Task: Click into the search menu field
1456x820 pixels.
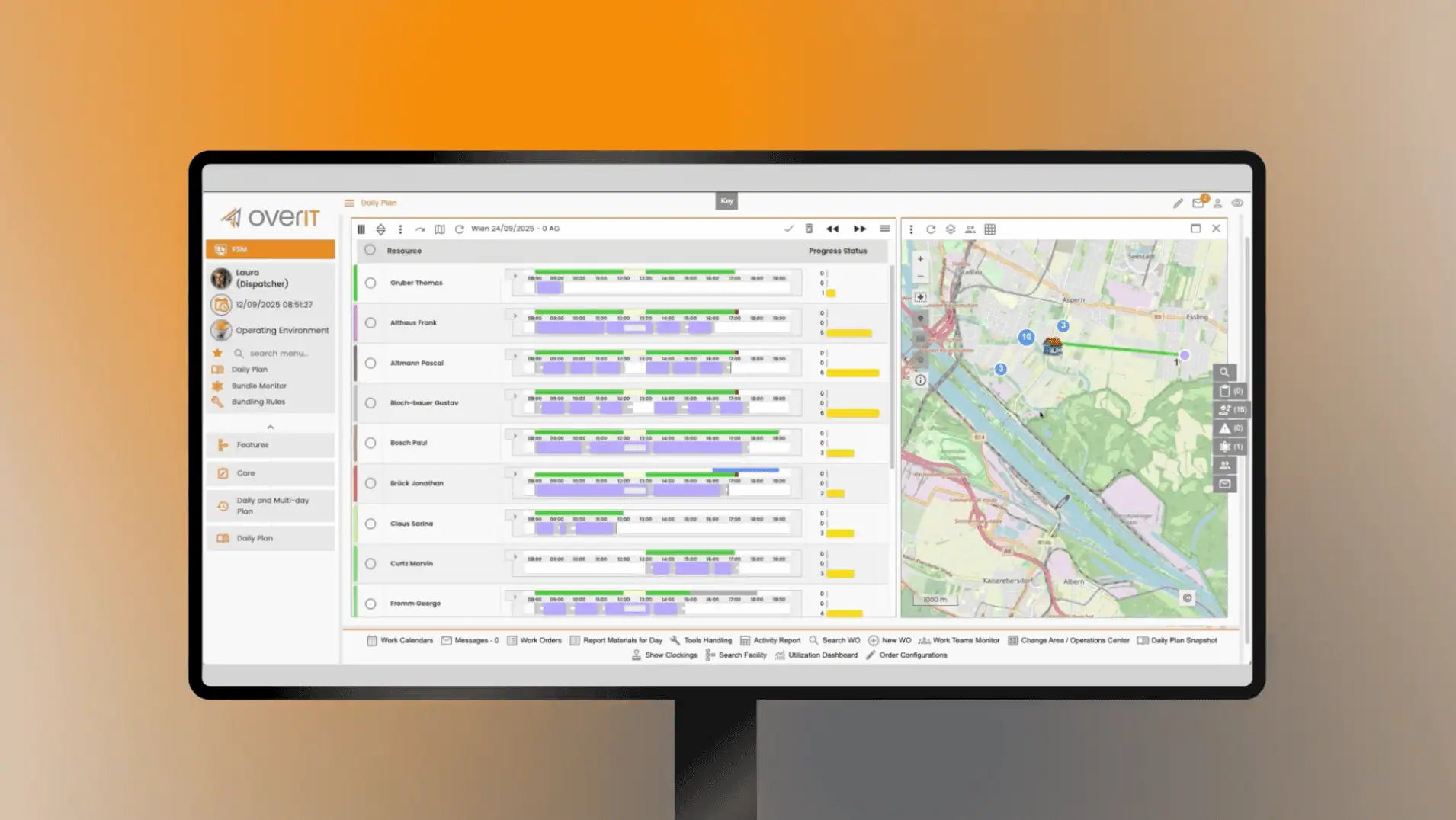Action: [278, 354]
